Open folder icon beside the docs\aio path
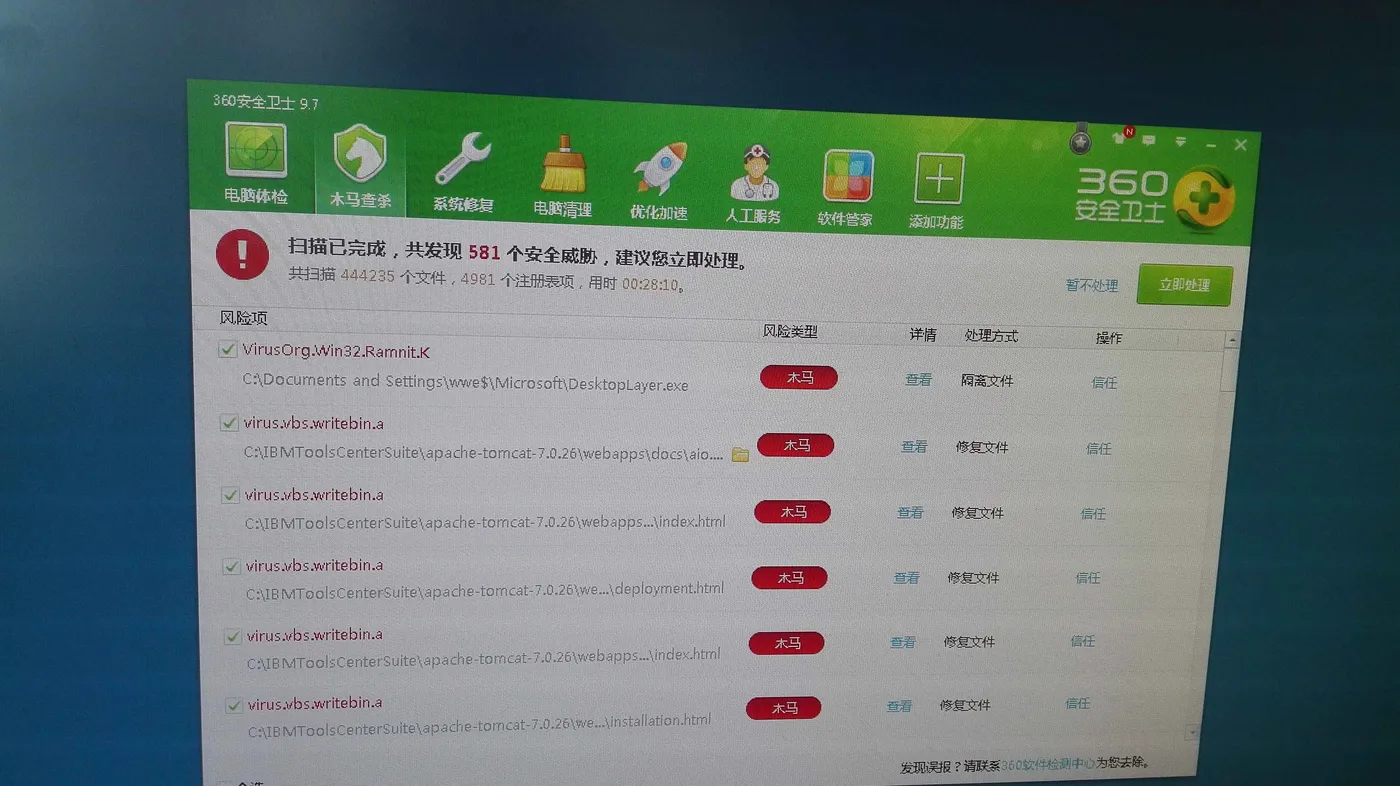 click(x=740, y=454)
